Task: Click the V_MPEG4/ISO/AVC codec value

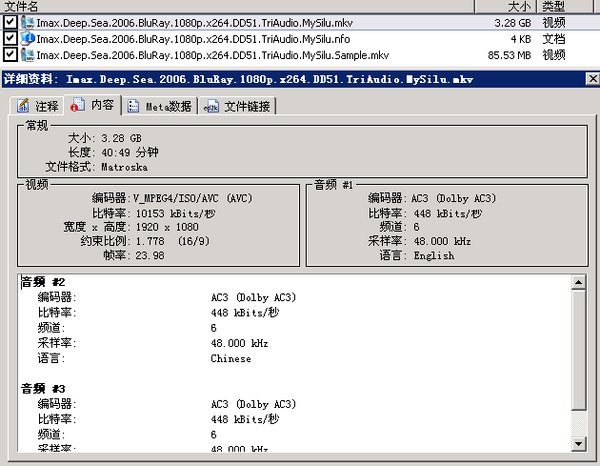Action: coord(192,198)
